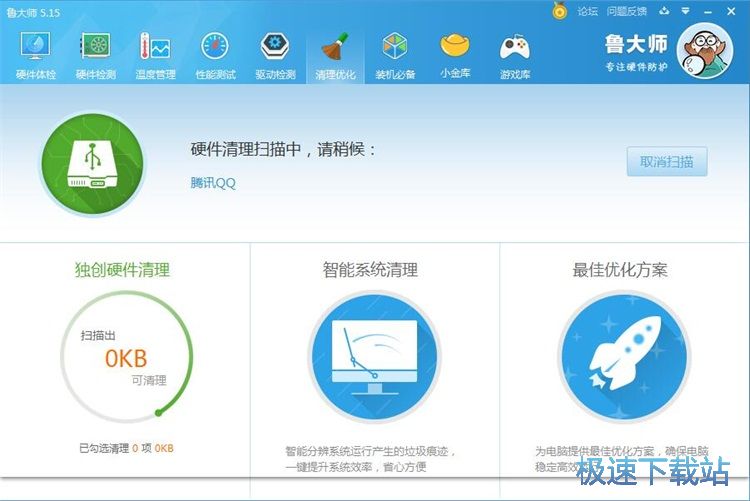This screenshot has height=501, width=750.
Task: Click the circular scan progress ring
Action: click(127, 357)
